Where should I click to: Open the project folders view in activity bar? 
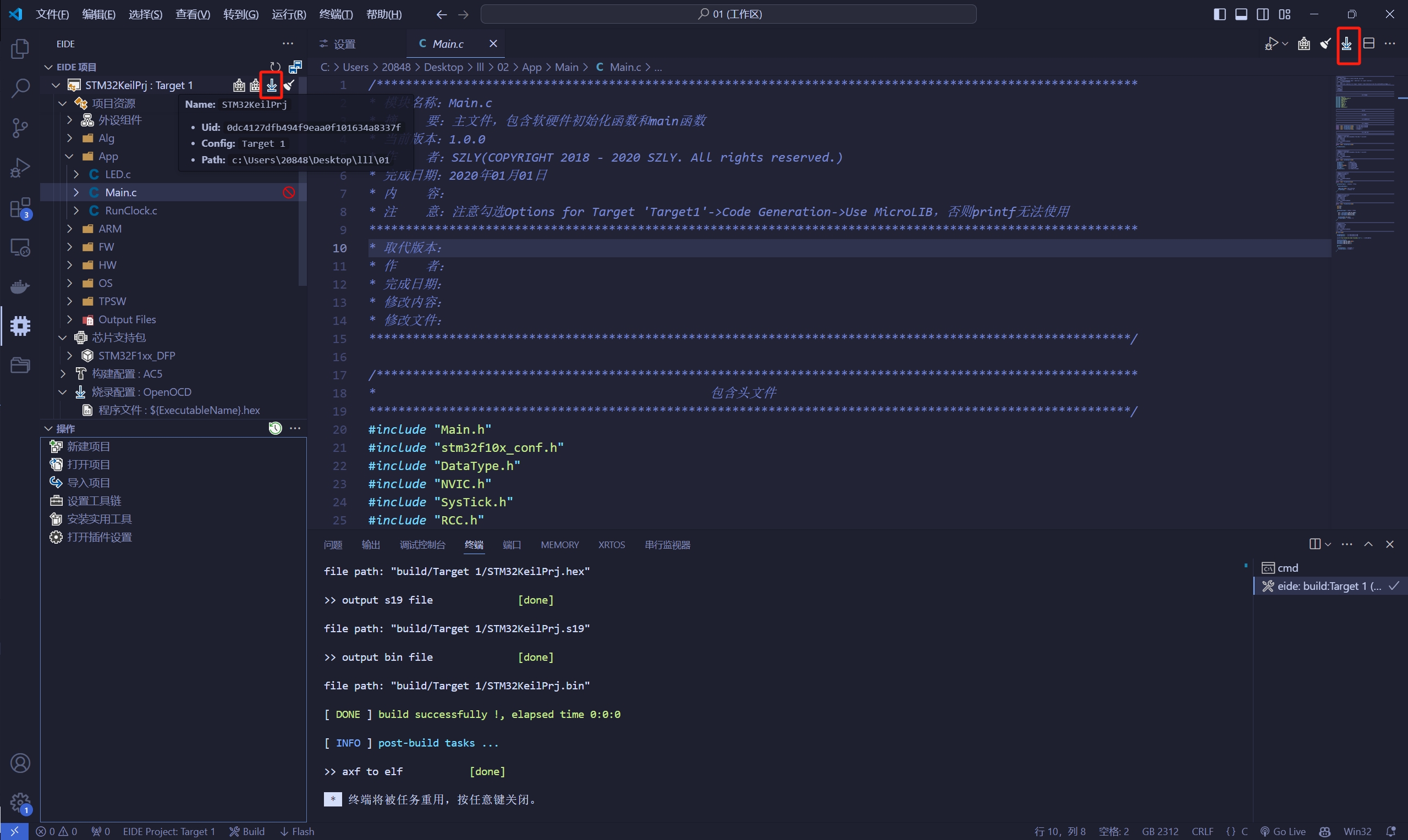click(20, 365)
